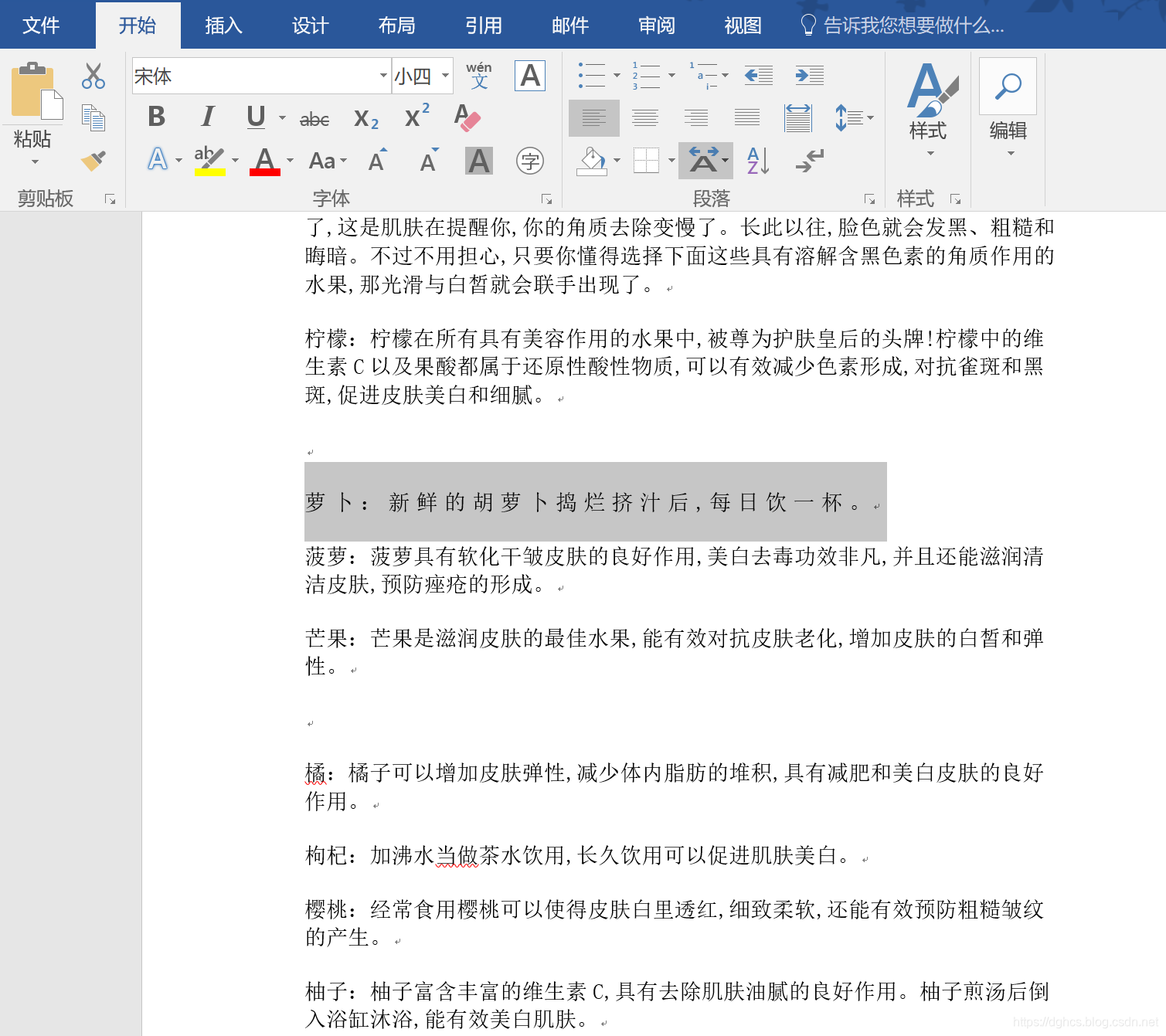
Task: Toggle Underline formatting
Action: [256, 117]
